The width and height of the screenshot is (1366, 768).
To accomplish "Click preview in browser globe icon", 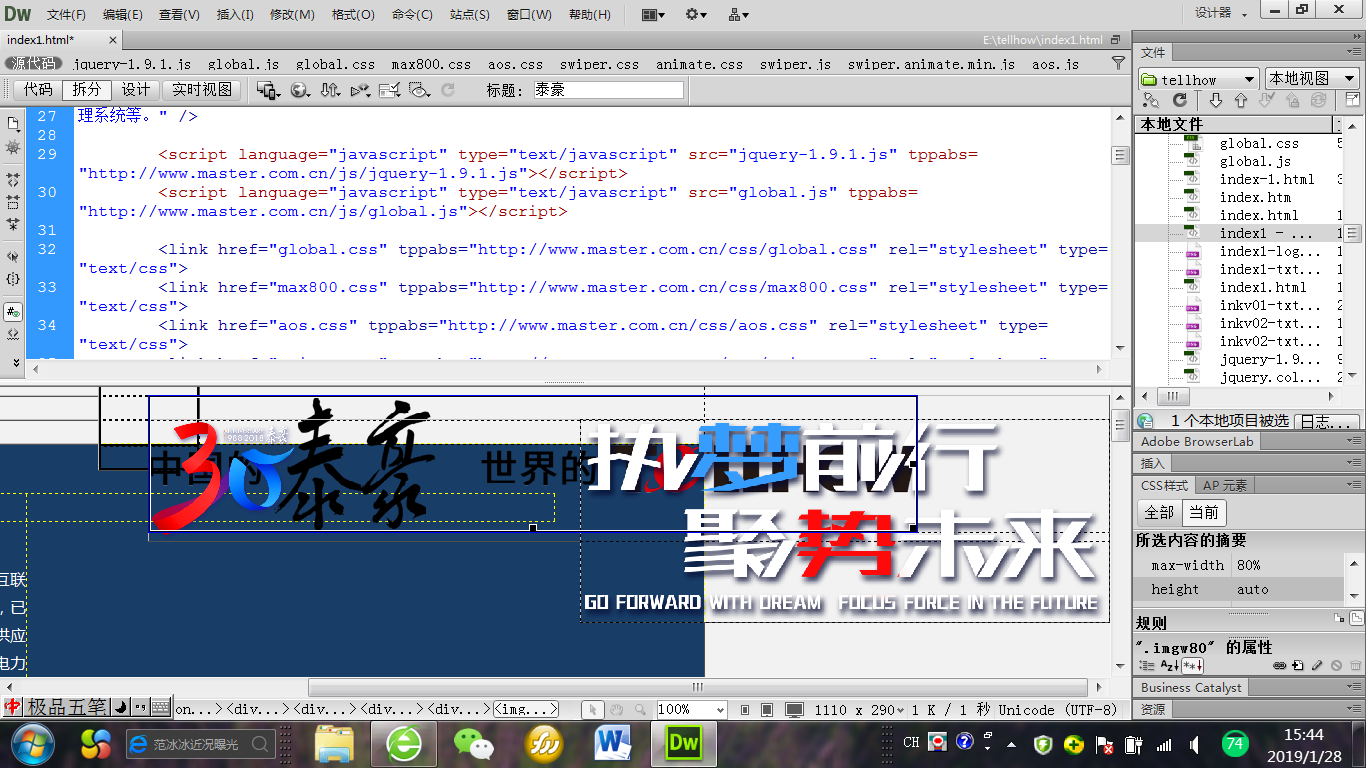I will tap(299, 90).
